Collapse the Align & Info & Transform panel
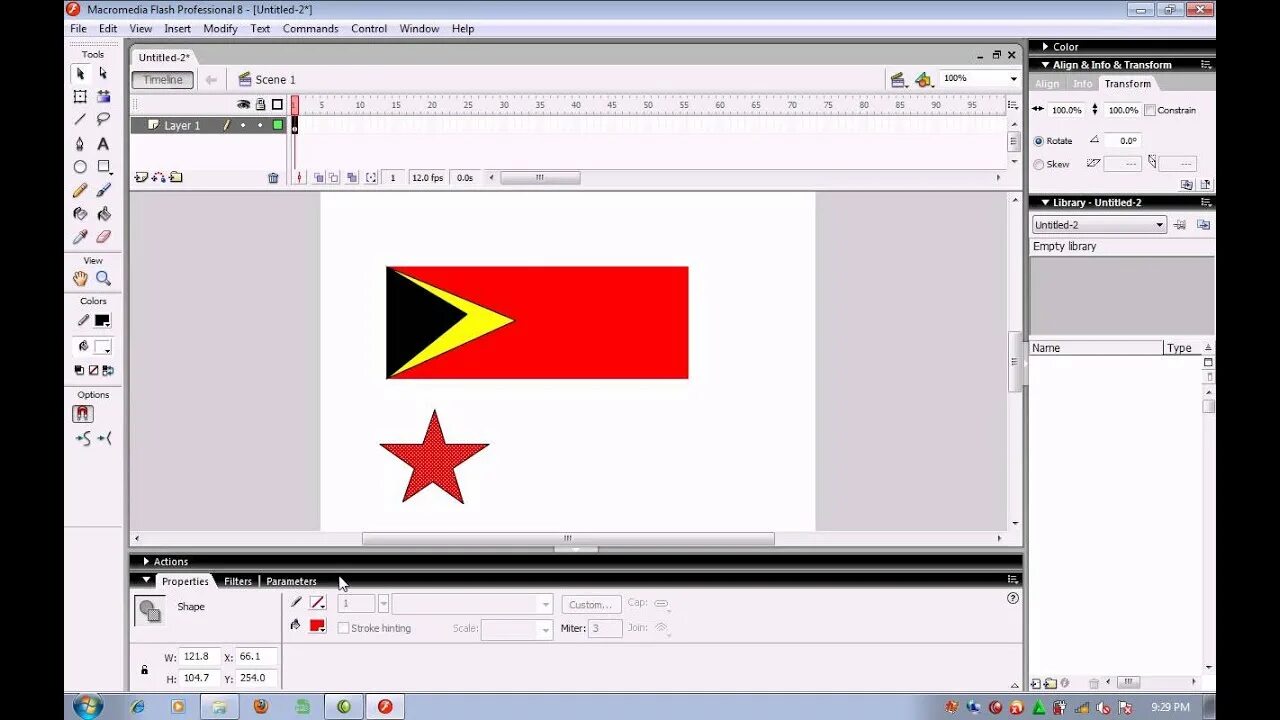The width and height of the screenshot is (1280, 720). click(1045, 65)
